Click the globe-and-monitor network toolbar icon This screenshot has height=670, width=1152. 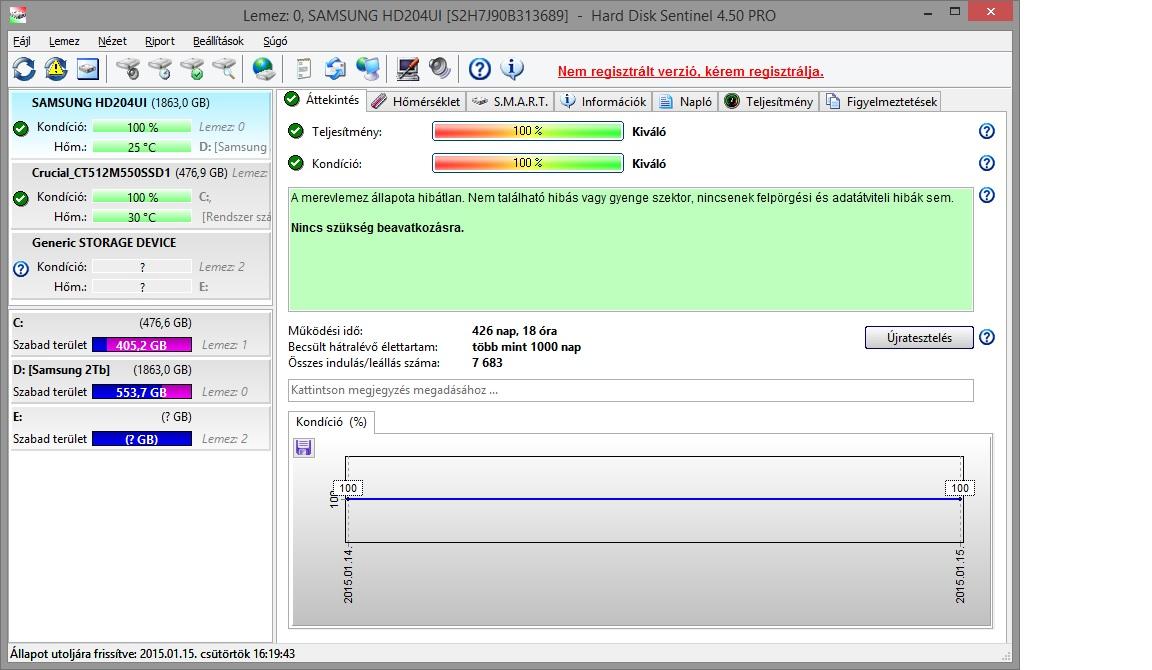click(367, 70)
